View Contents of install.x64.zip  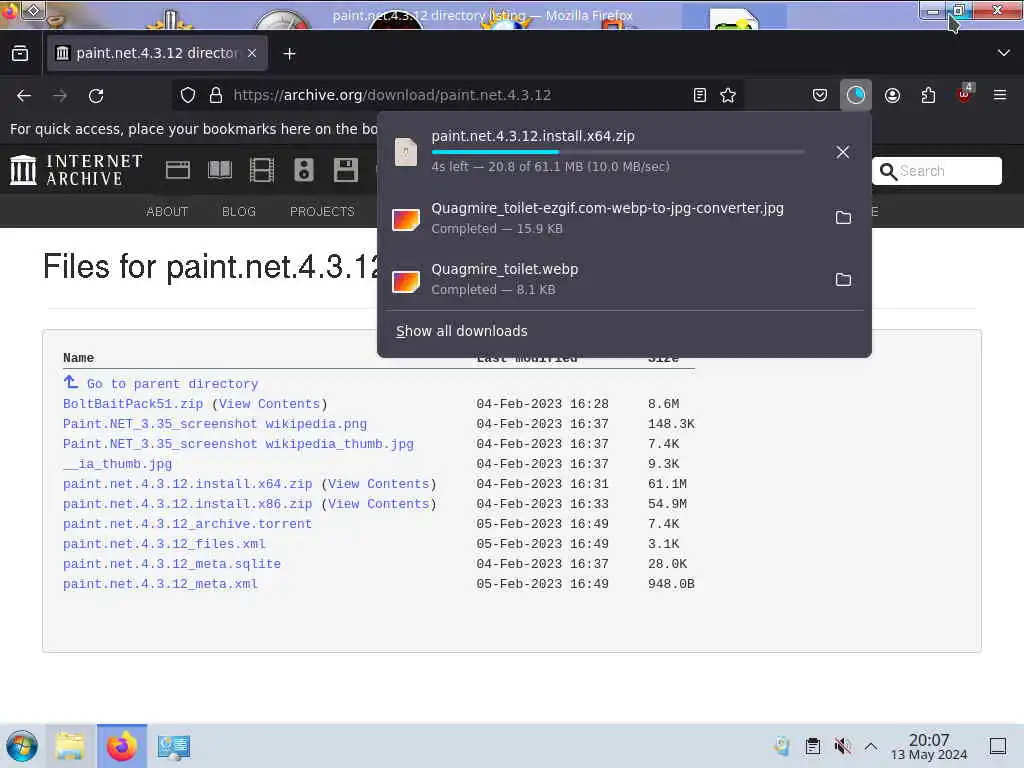379,484
